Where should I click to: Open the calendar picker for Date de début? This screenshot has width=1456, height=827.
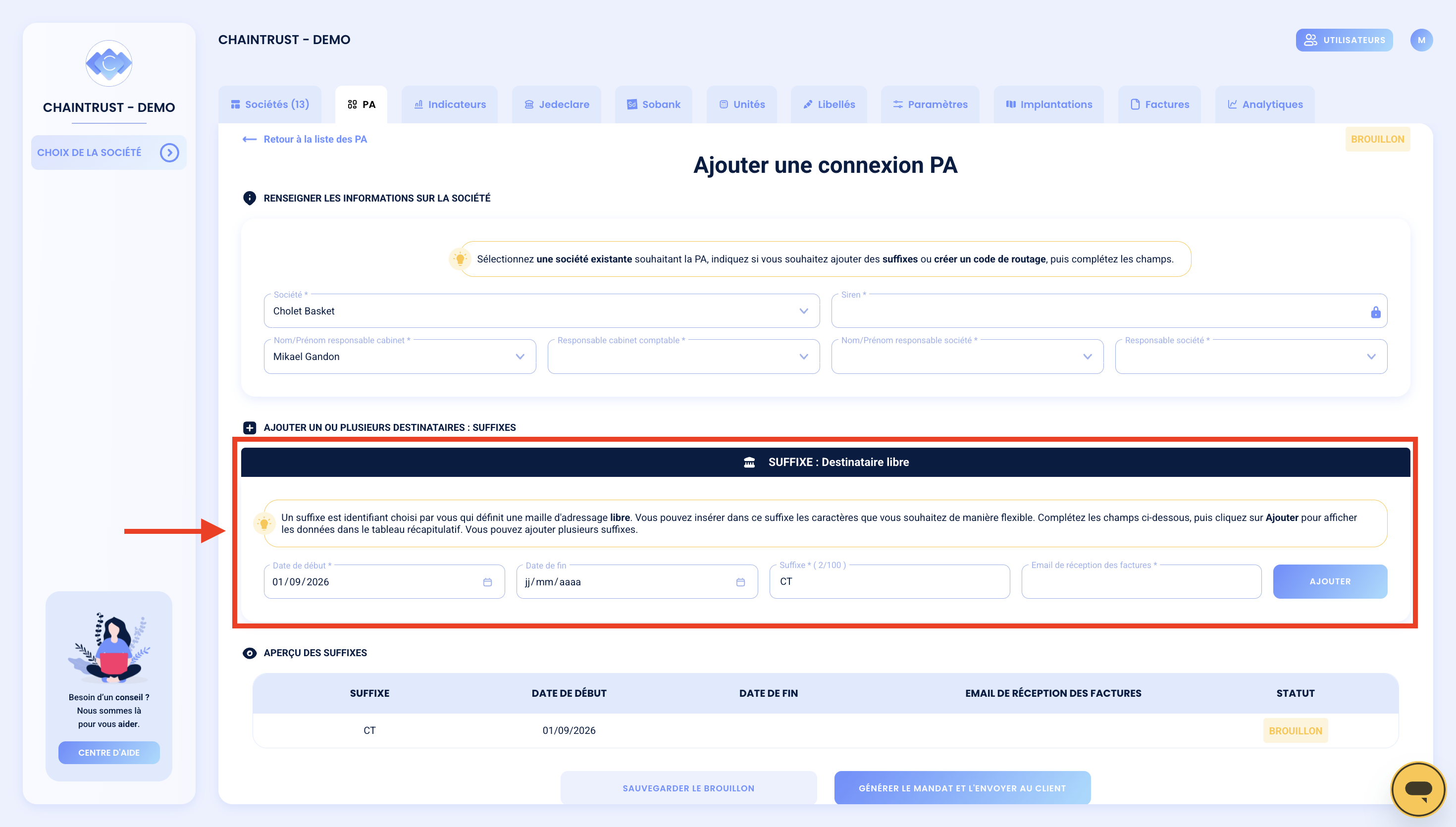coord(487,582)
